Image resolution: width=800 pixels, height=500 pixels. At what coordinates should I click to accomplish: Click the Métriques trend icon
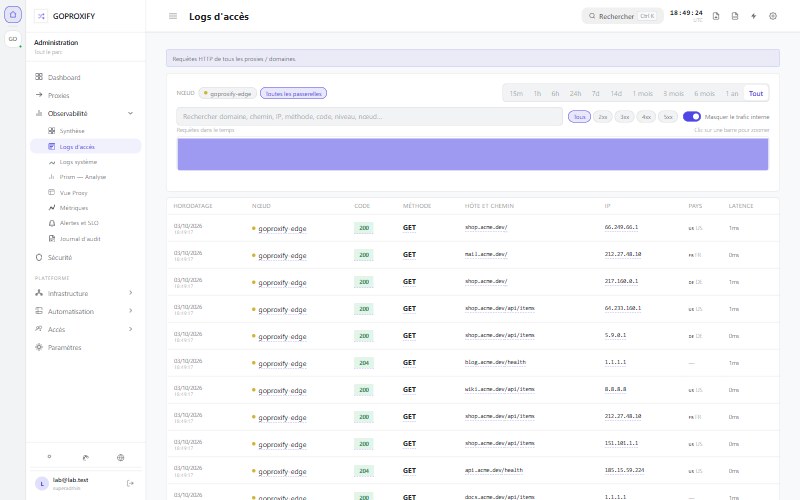52,208
